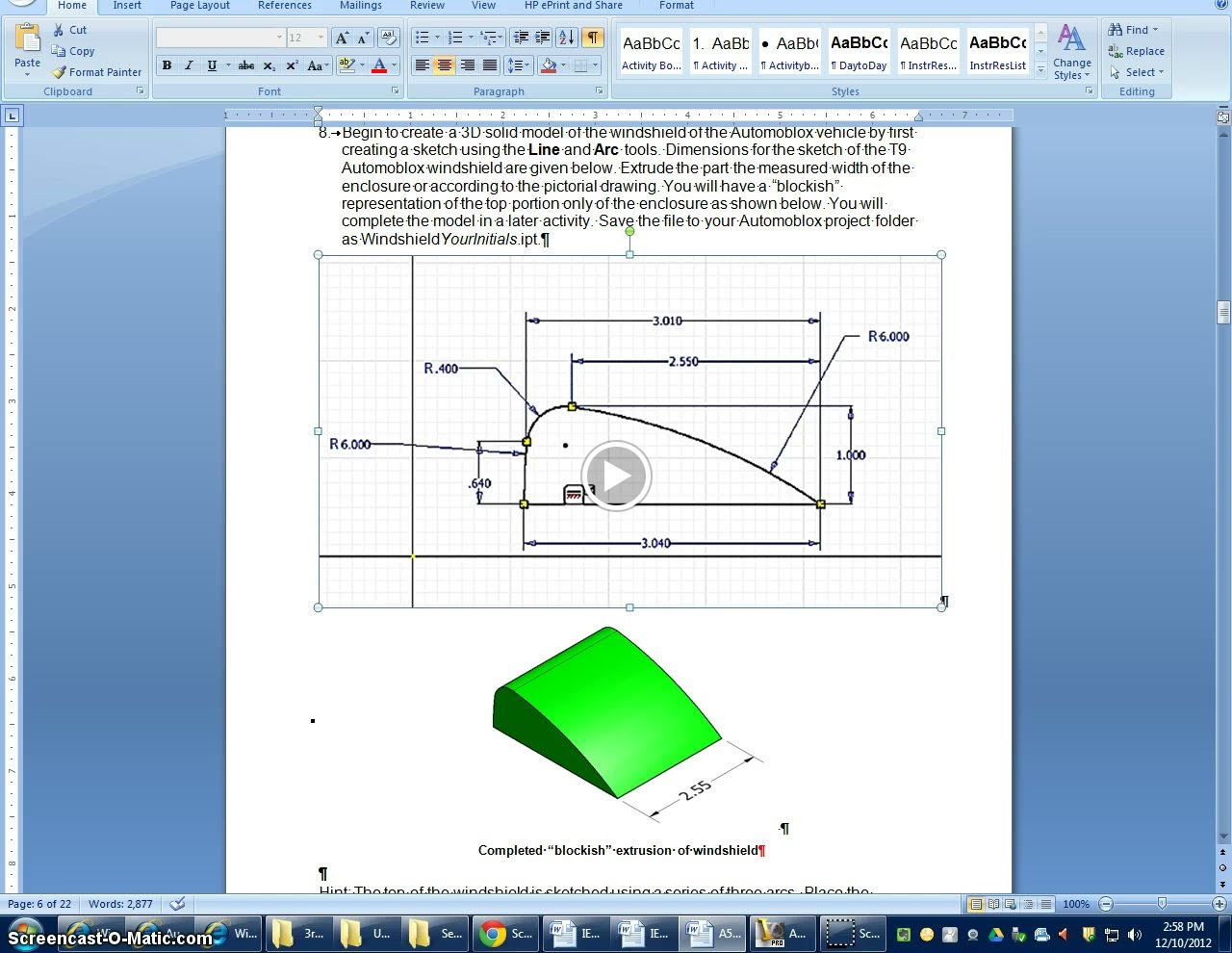Viewport: 1232px width, 953px height.
Task: Click the Clear Formatting (Aa) icon
Action: coord(389,38)
